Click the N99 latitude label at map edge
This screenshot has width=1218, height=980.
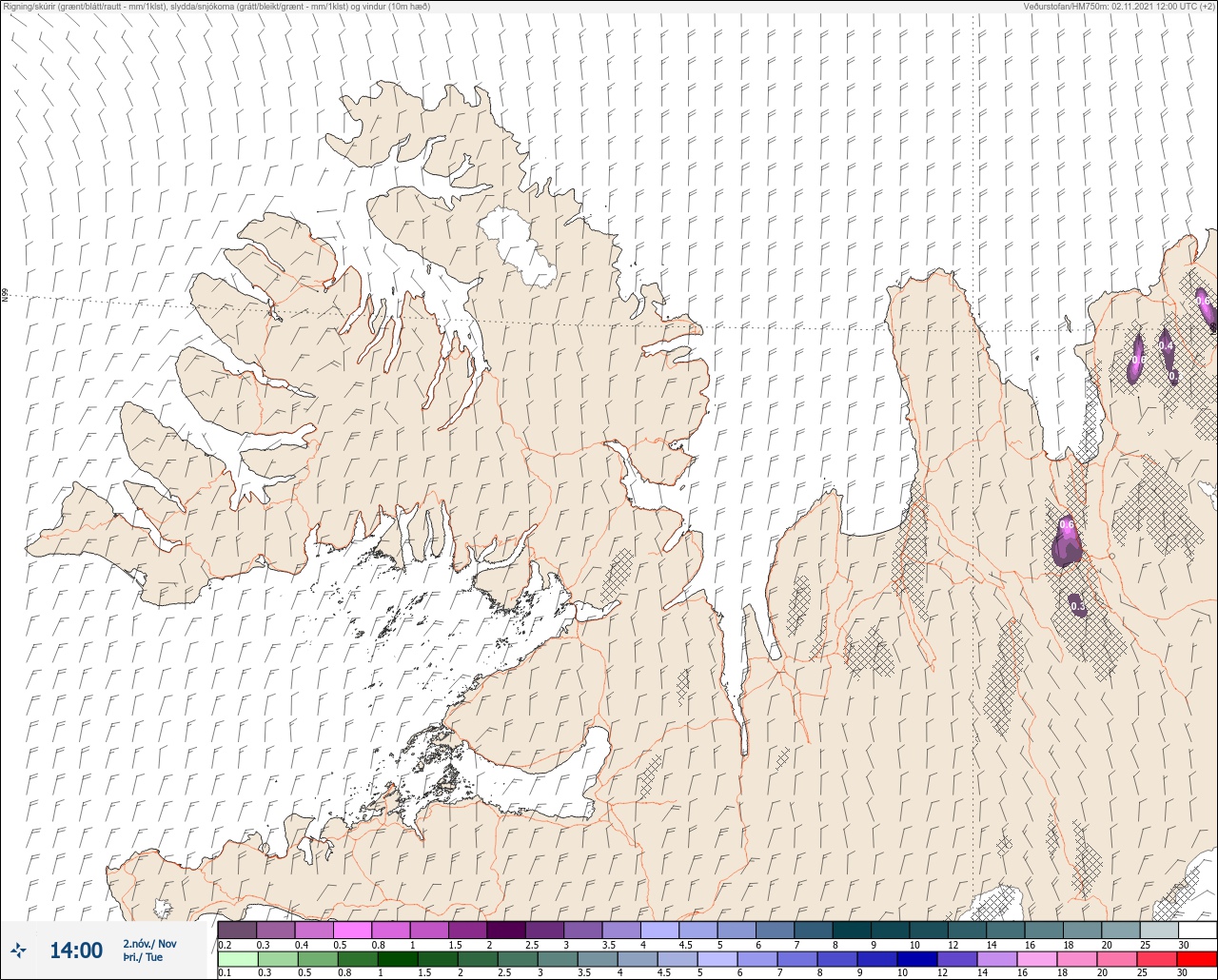click(x=5, y=296)
